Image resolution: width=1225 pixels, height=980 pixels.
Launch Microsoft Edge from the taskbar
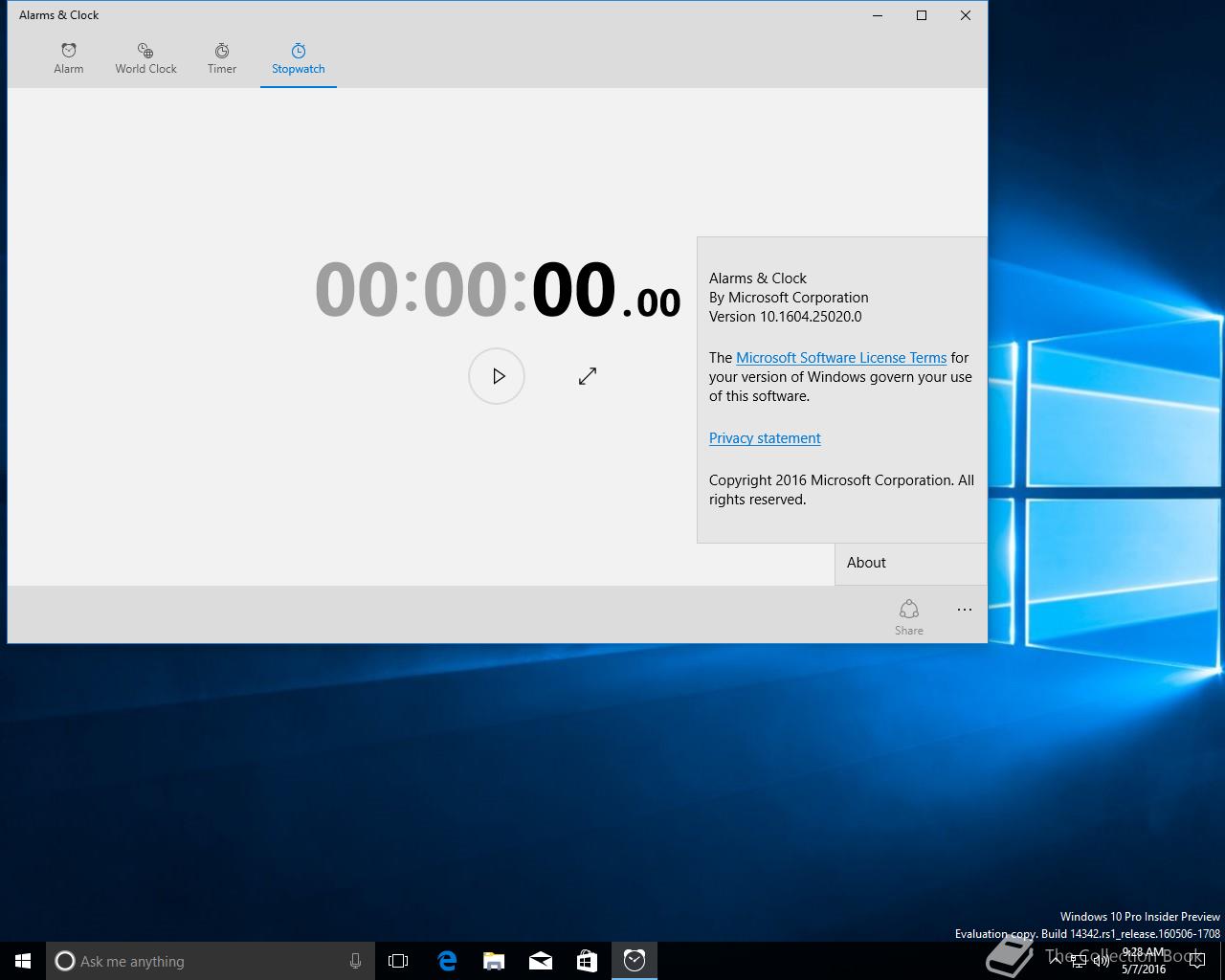(446, 961)
